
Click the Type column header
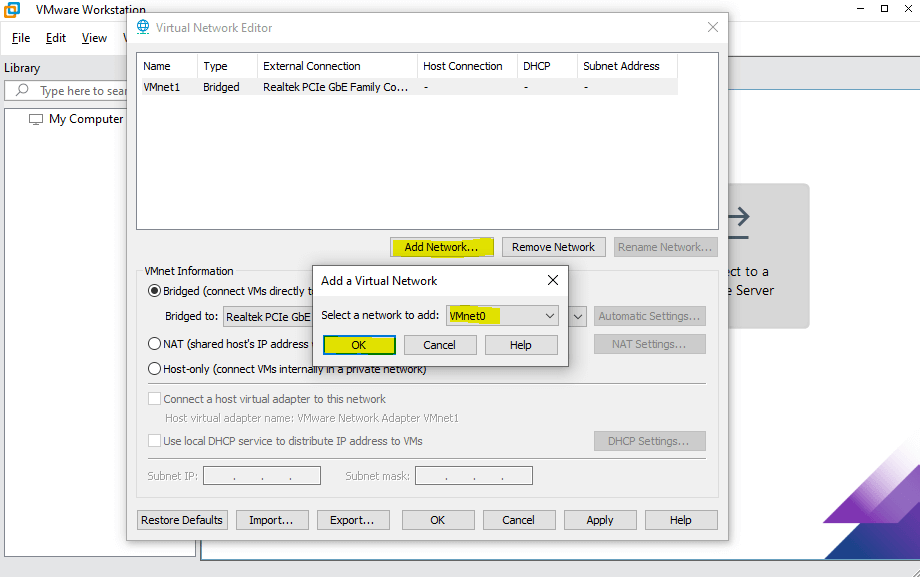(x=228, y=66)
